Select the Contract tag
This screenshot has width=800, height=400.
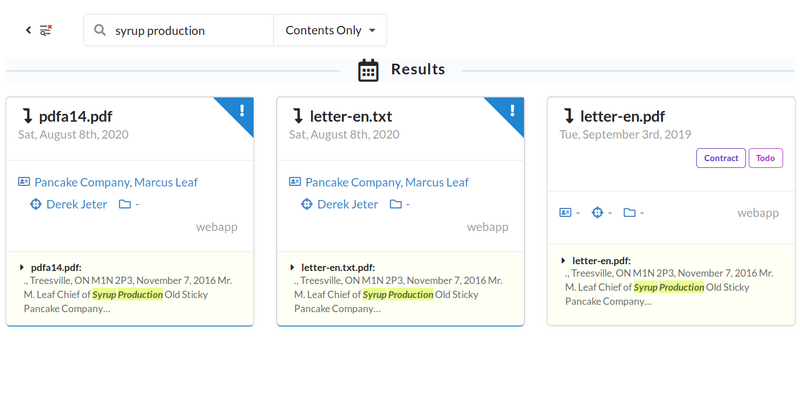click(x=720, y=158)
